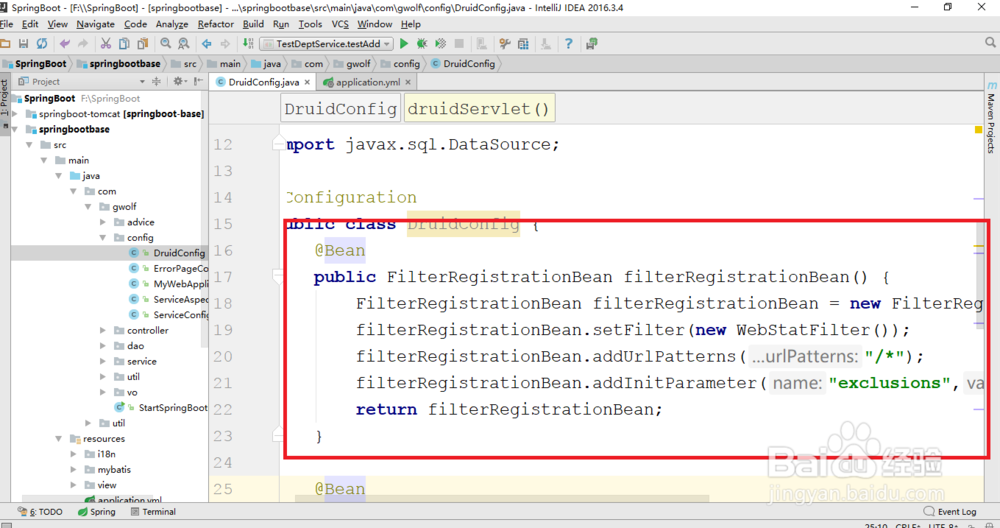
Task: Click the DruidConfig structure breadcrumb above editor
Action: tap(341, 109)
